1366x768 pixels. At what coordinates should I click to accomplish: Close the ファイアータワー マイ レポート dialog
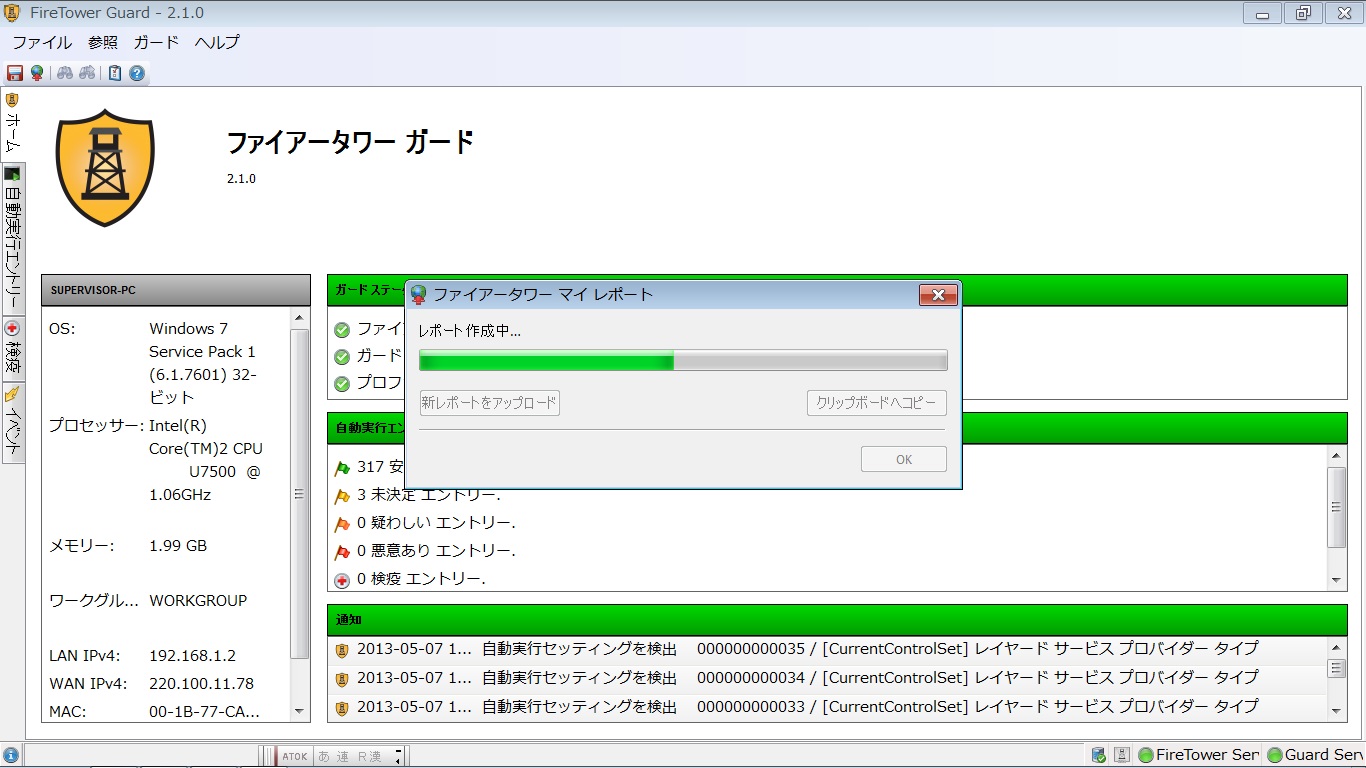(938, 295)
